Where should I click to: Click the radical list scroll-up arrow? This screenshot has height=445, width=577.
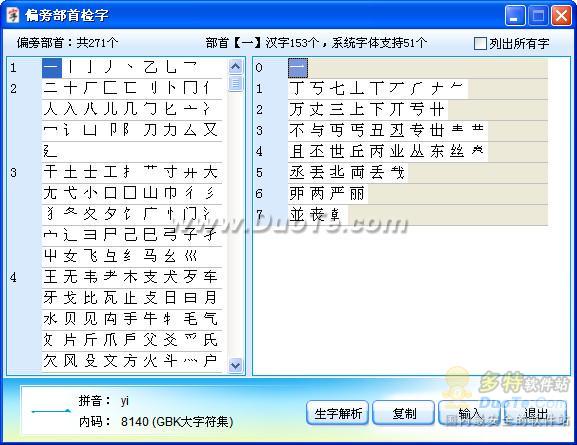point(236,67)
